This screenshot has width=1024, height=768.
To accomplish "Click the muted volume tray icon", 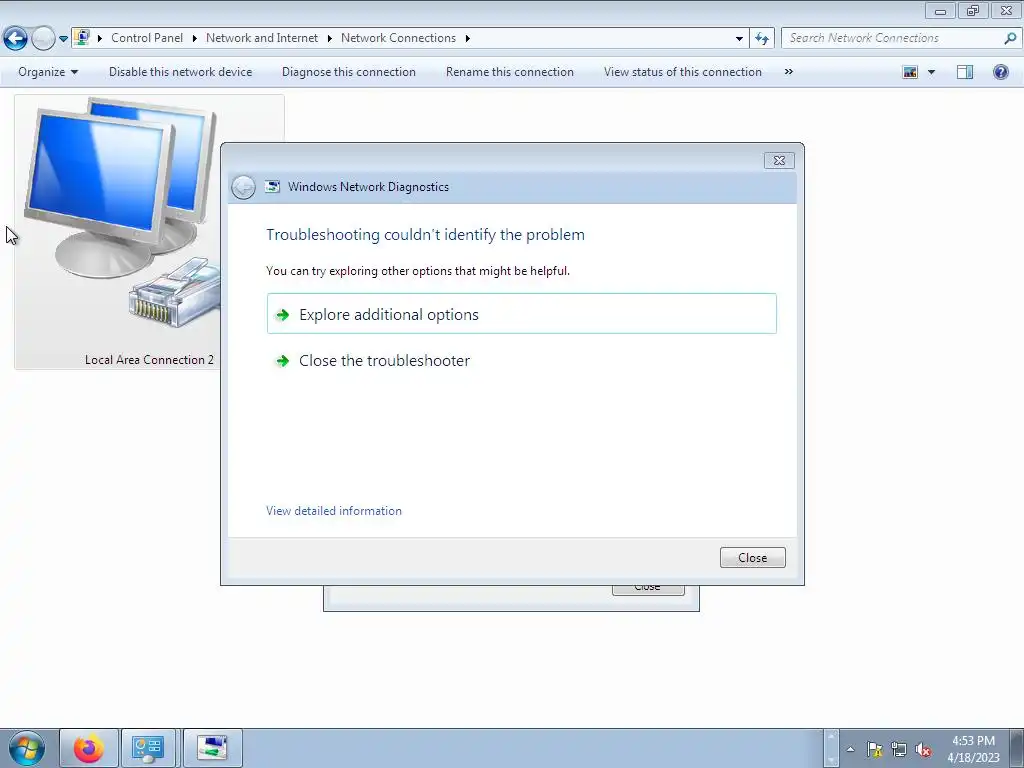I will pyautogui.click(x=923, y=749).
